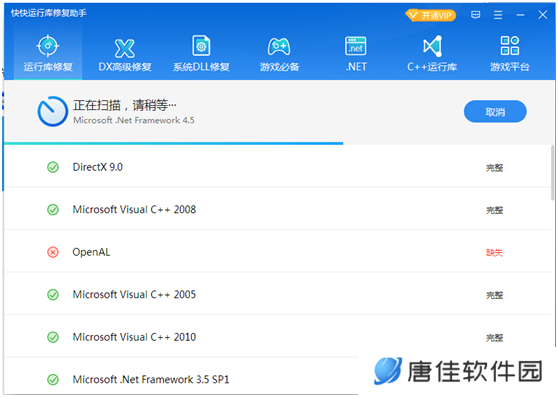Click green check beside Visual C++ 2010

click(53, 337)
